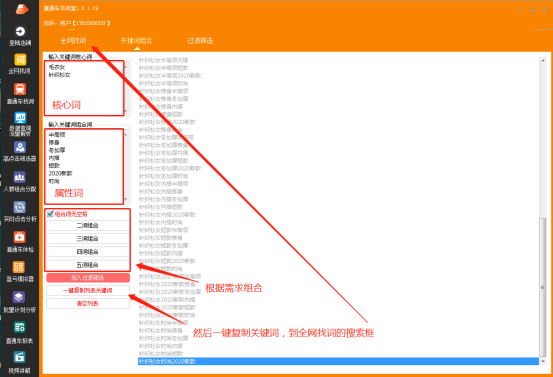Toggle the 组合词无空格 checkbox
Image resolution: width=553 pixels, height=377 pixels.
tap(50, 214)
